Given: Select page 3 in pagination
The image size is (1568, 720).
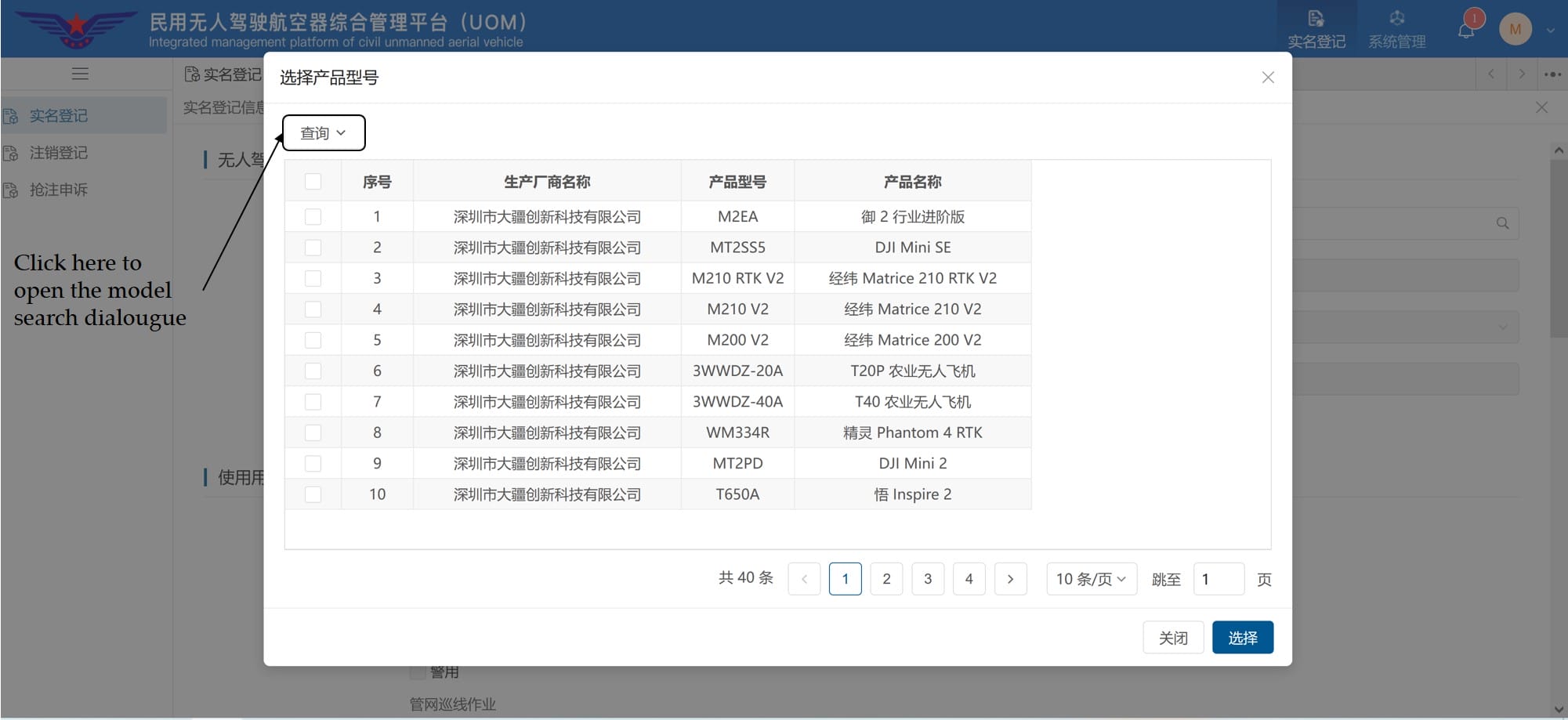Looking at the screenshot, I should 928,579.
